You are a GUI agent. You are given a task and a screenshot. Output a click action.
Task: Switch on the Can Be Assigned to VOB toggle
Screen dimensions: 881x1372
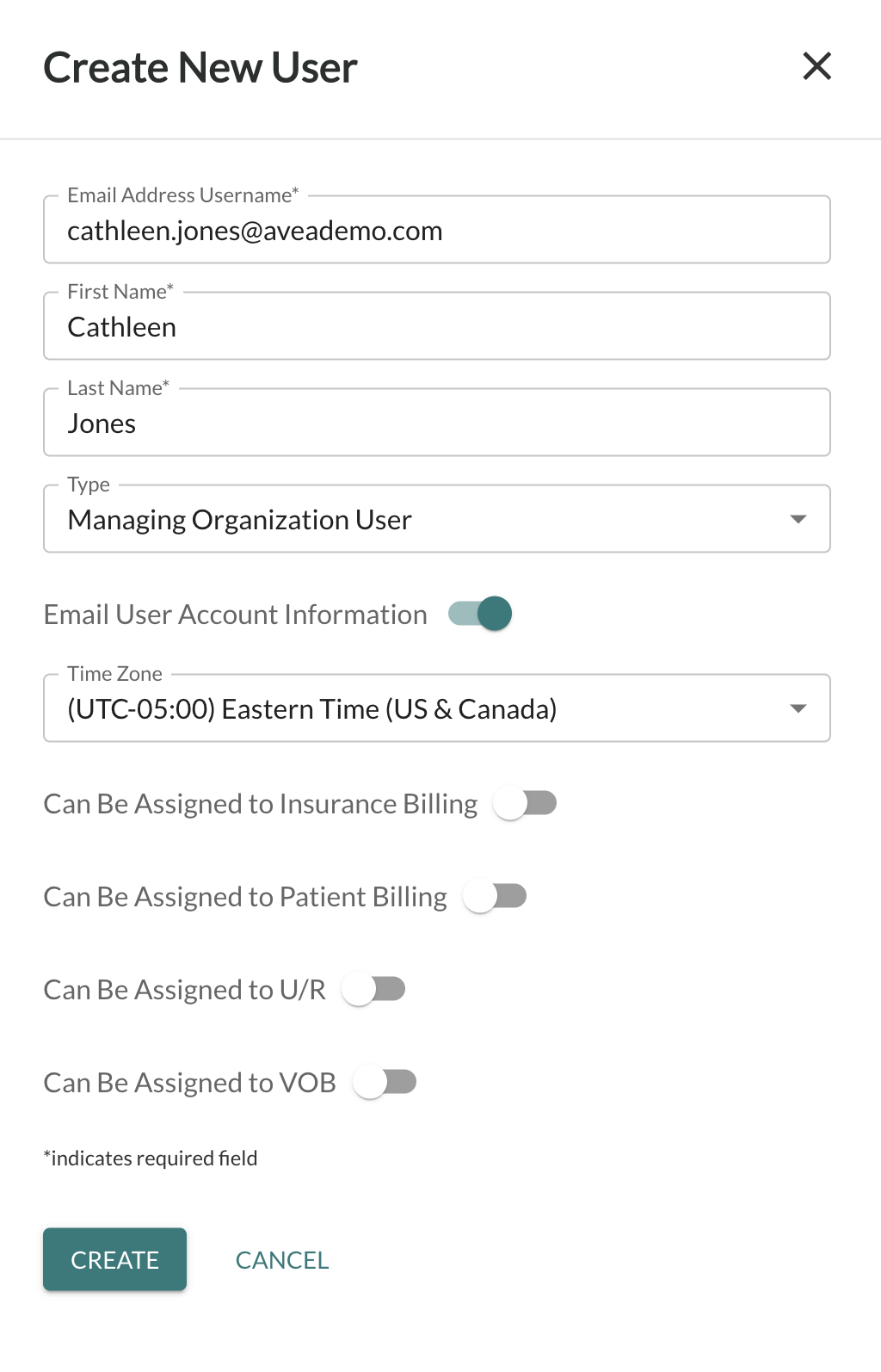(385, 1082)
